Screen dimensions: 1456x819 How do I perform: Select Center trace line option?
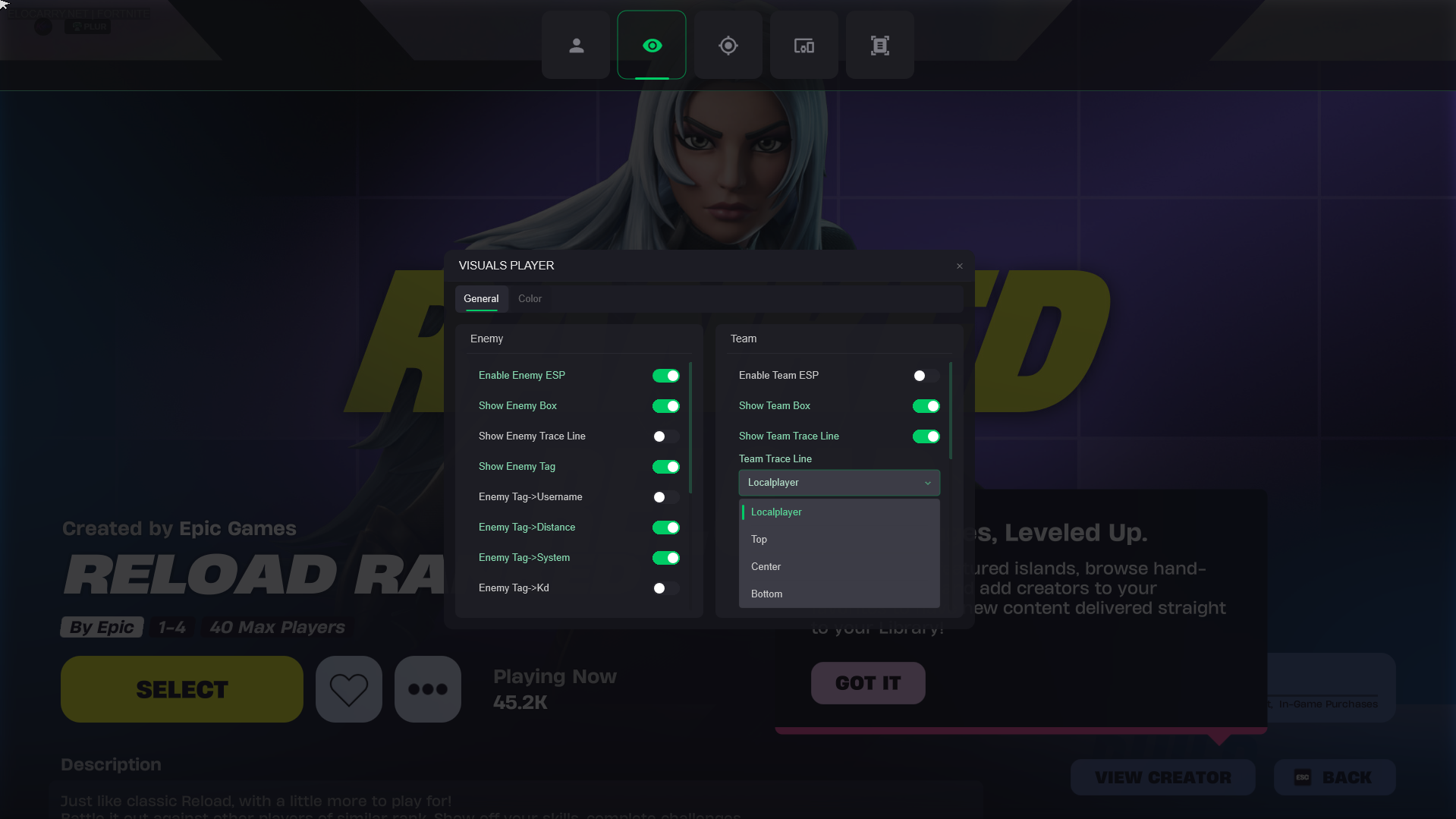(x=766, y=567)
